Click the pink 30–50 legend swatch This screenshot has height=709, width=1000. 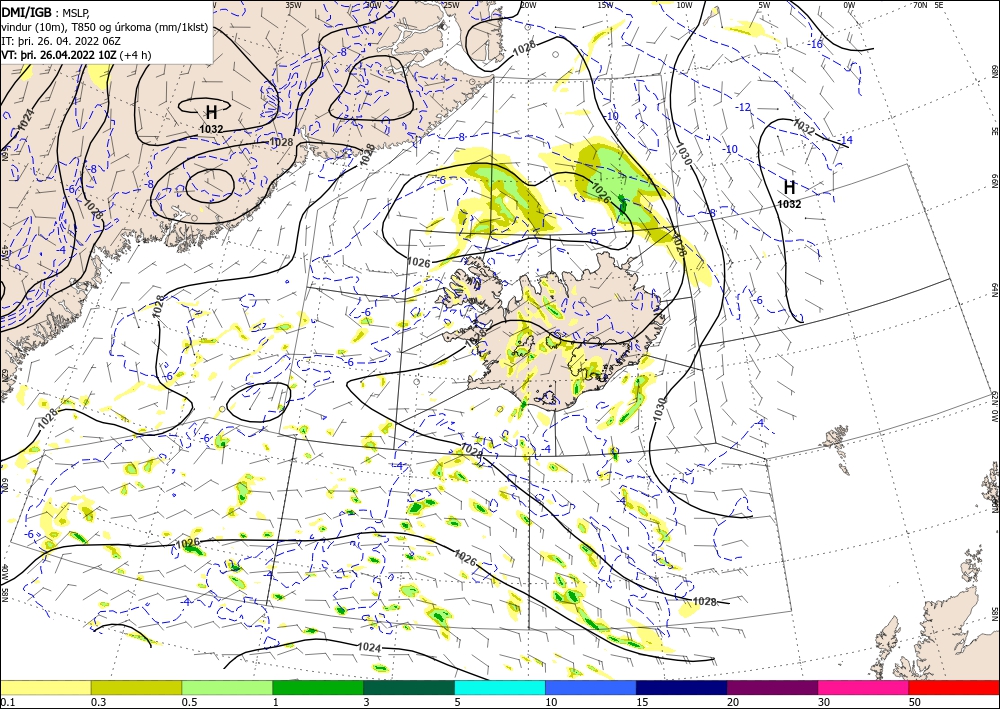click(864, 687)
